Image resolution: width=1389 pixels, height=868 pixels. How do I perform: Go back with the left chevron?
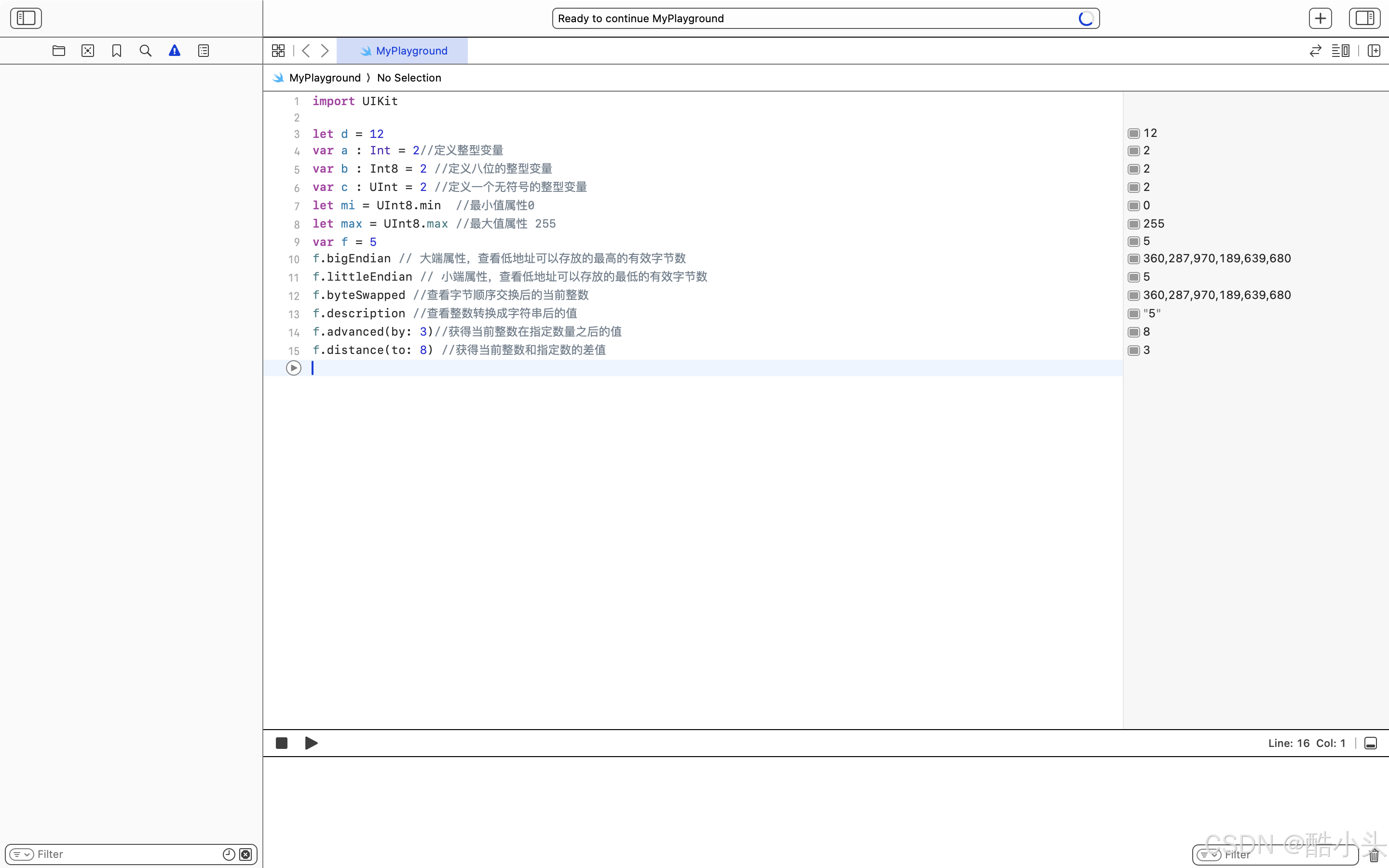coord(306,51)
